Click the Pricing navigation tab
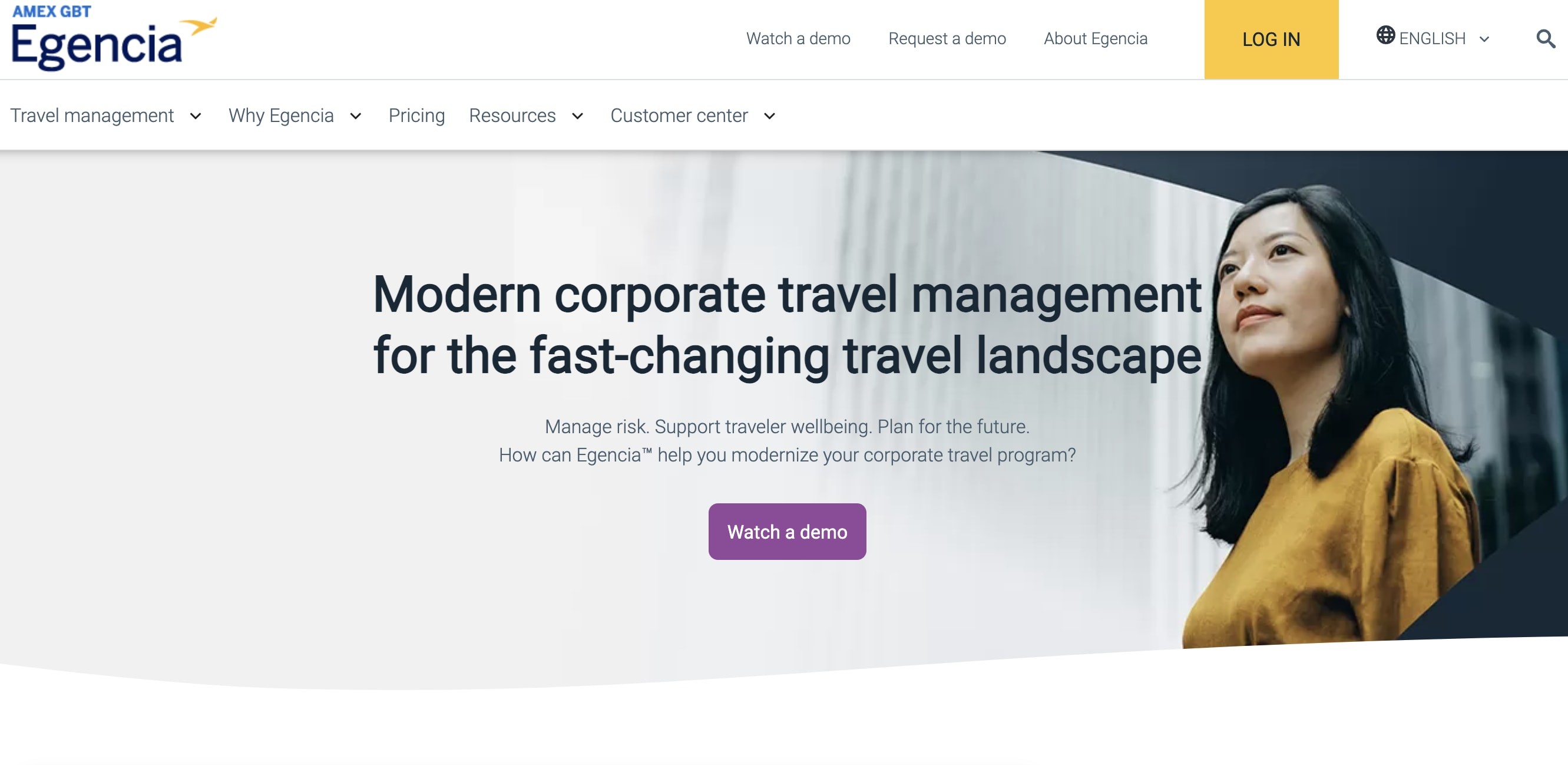This screenshot has height=765, width=1568. click(x=416, y=114)
